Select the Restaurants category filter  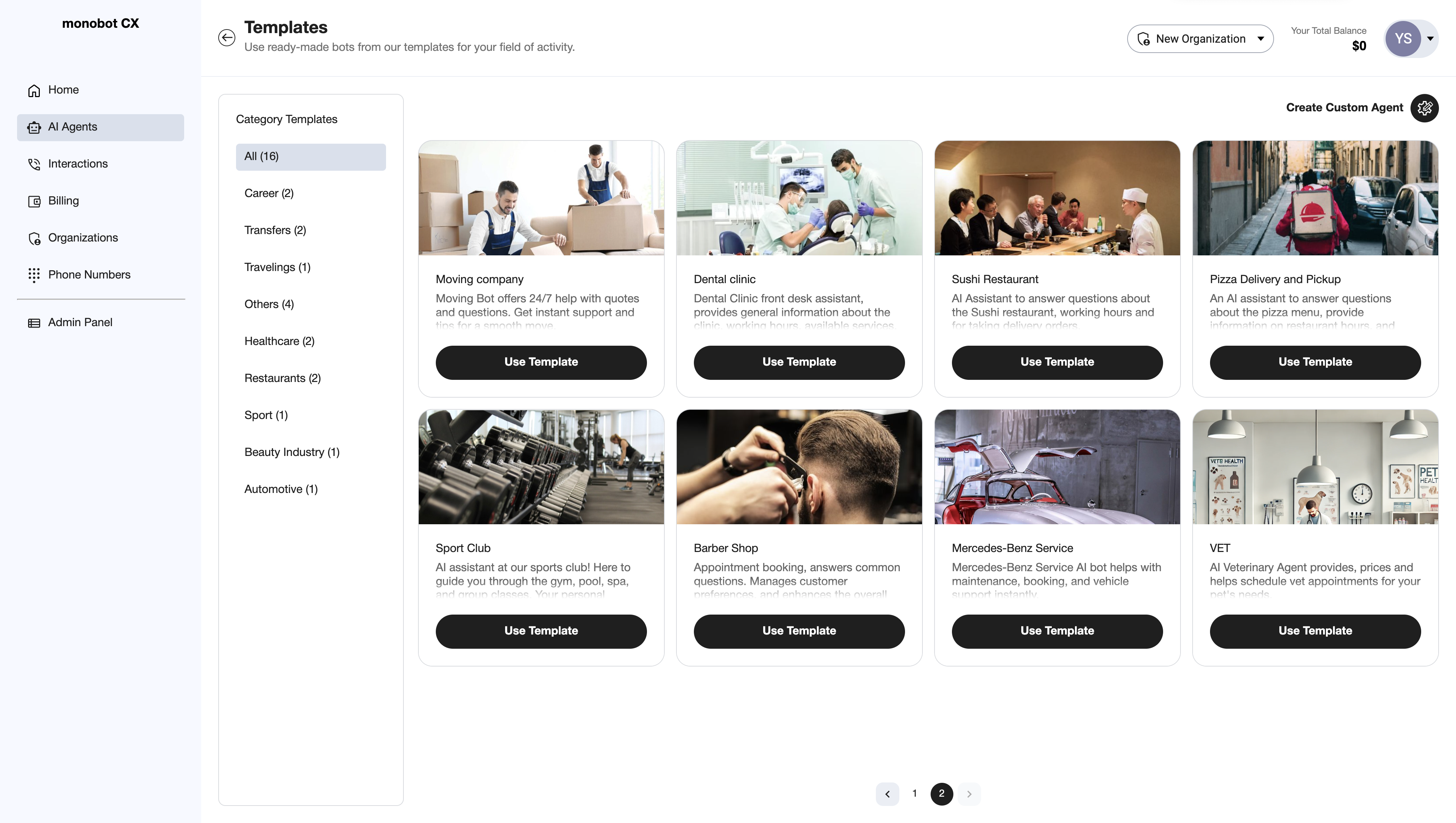pos(283,378)
